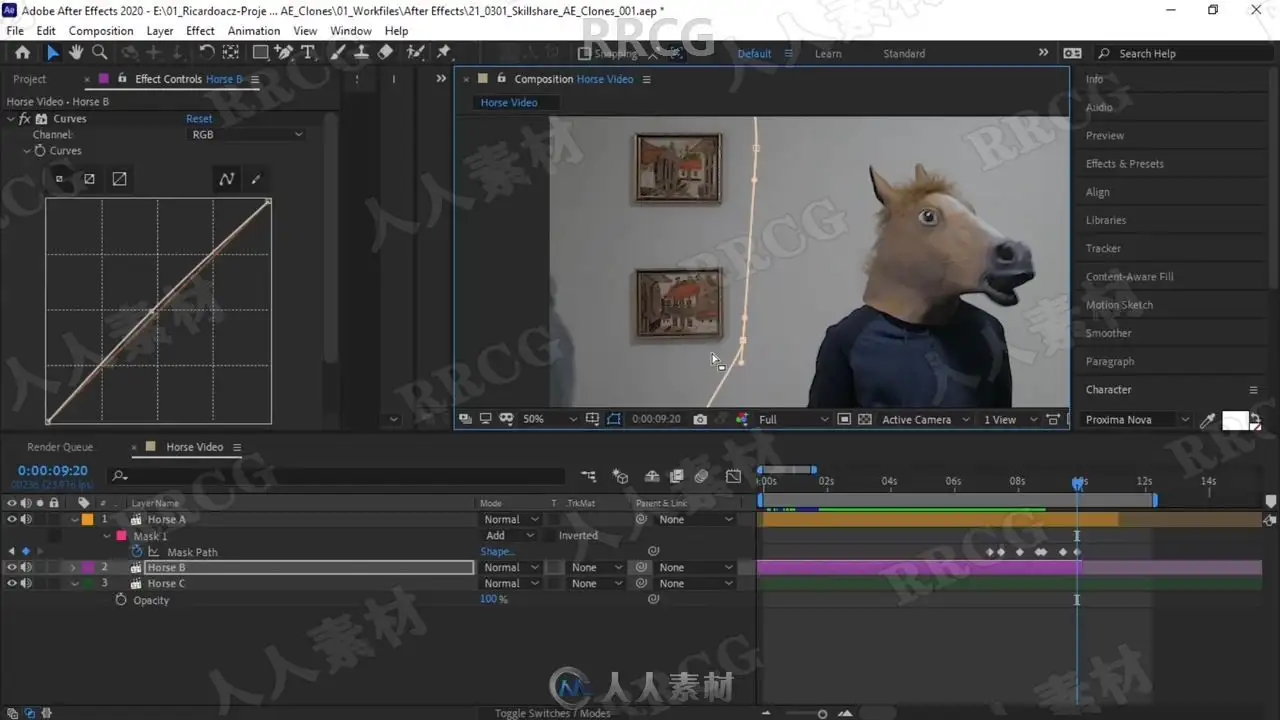Select the Hand tool
The height and width of the screenshot is (720, 1280).
[76, 53]
